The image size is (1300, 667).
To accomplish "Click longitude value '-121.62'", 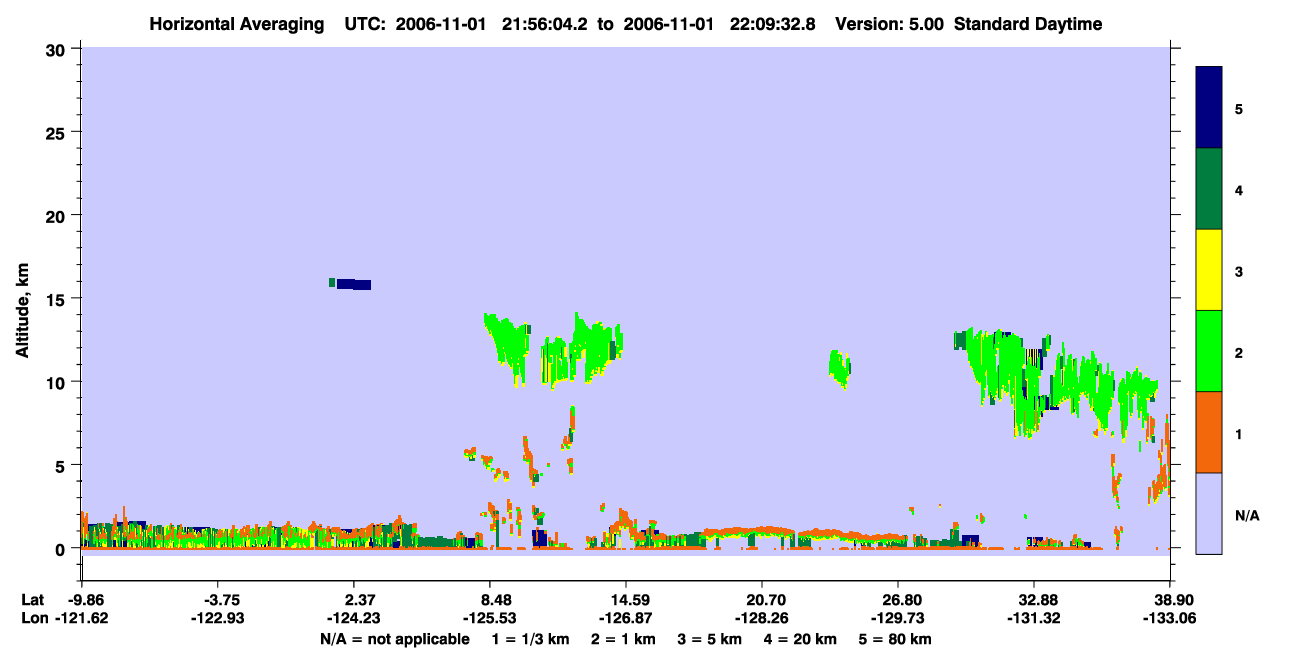I will (84, 618).
